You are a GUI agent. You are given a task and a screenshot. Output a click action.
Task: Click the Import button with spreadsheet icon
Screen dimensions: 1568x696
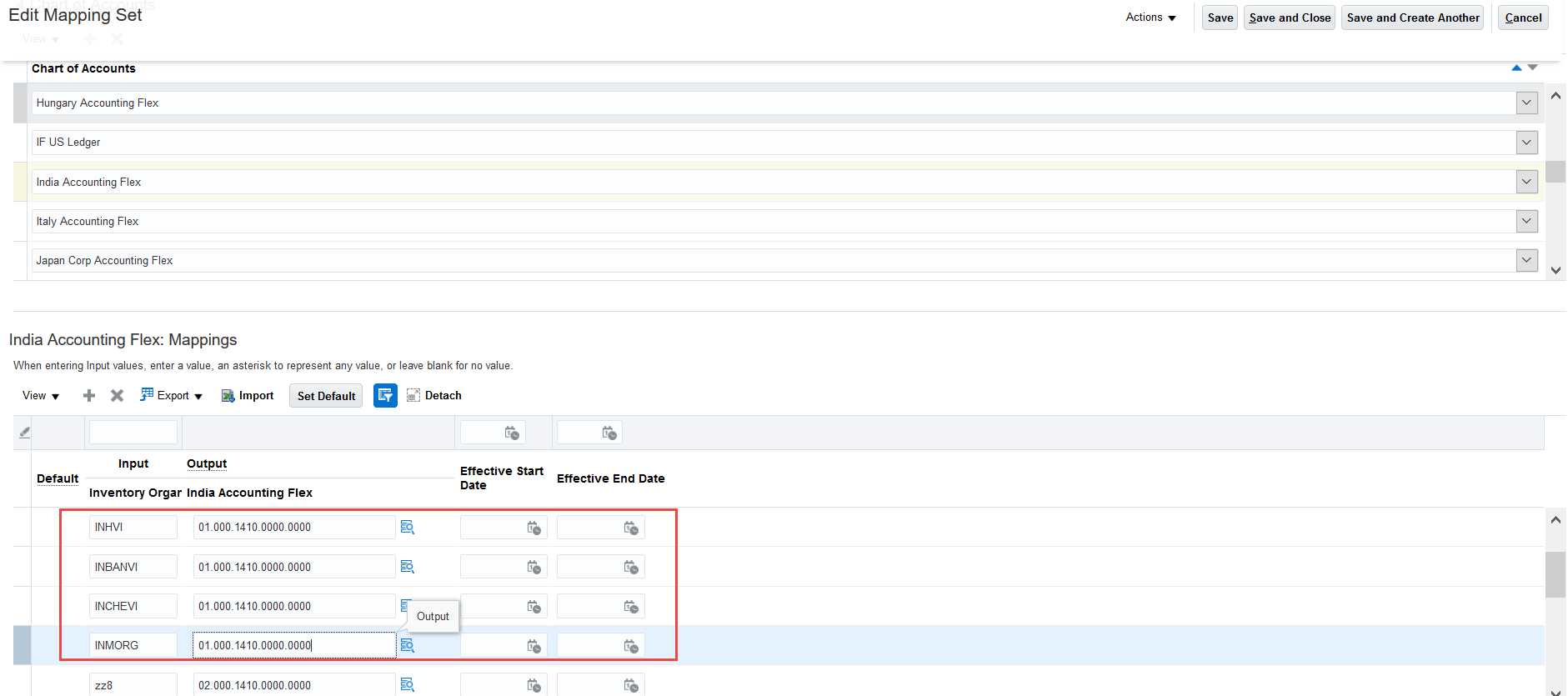[248, 396]
